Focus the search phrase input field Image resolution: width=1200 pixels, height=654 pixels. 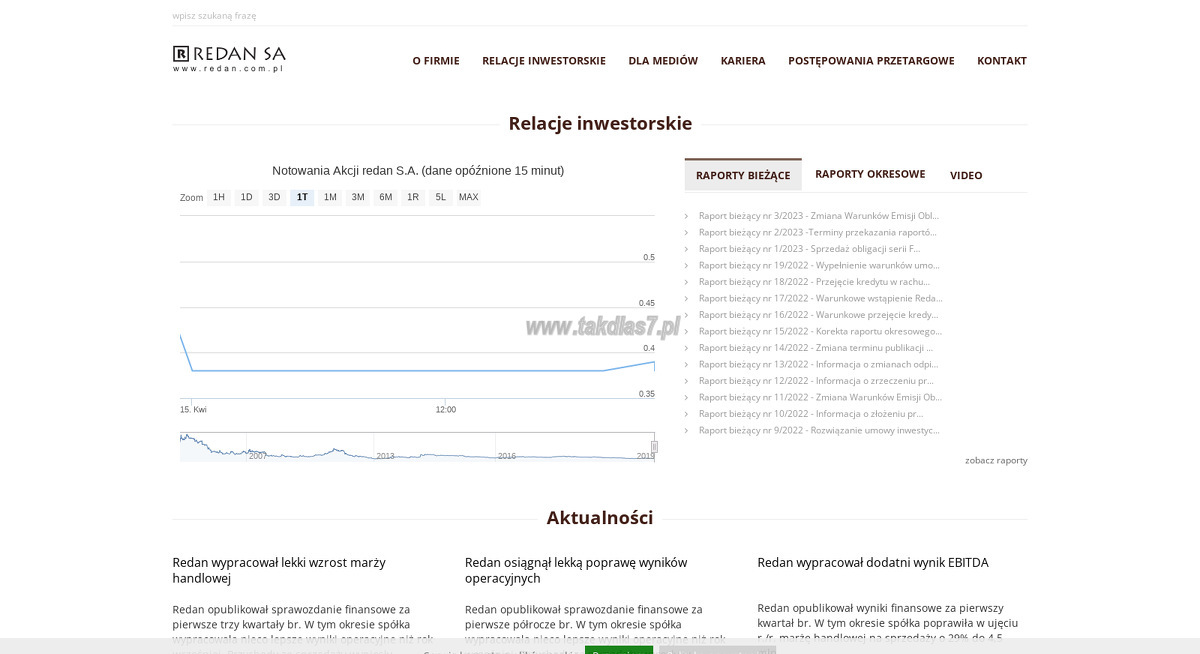(599, 15)
